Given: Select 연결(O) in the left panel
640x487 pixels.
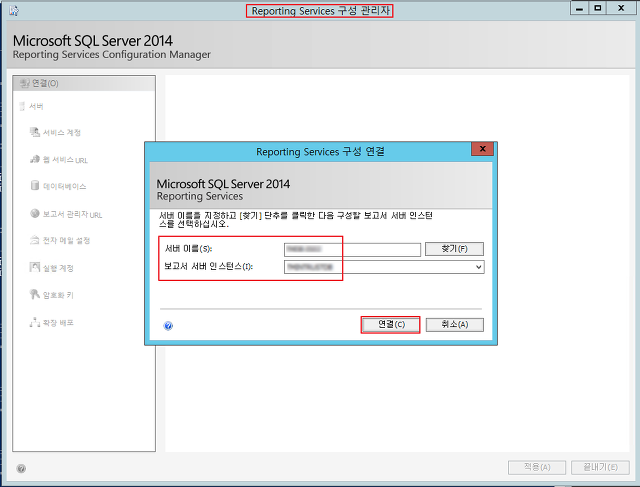Looking at the screenshot, I should tap(84, 83).
